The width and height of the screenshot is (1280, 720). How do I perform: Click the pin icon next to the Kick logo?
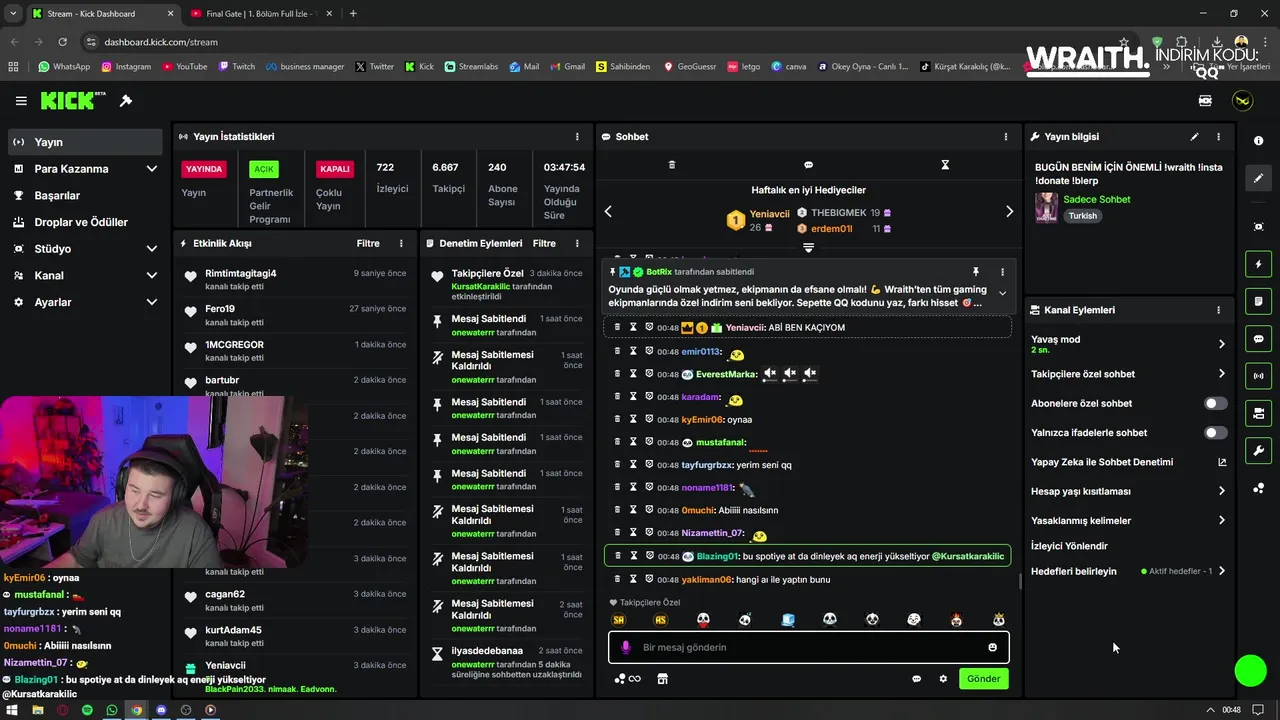pos(126,101)
